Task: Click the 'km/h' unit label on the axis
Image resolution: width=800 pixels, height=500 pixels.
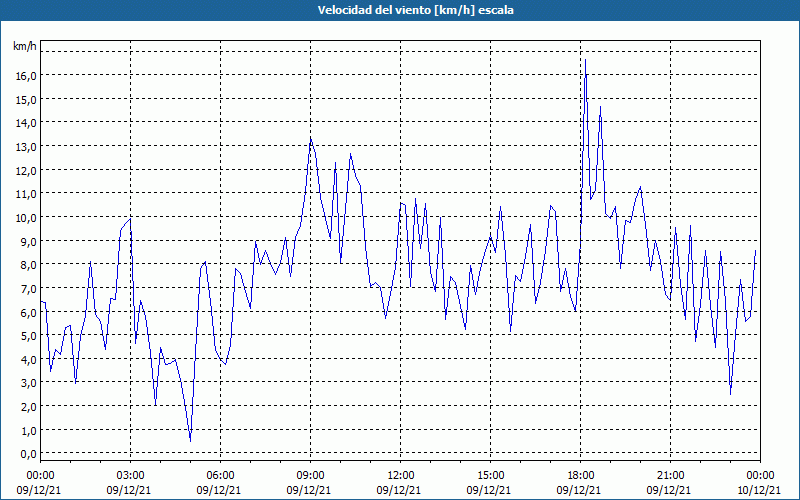Action: coord(25,46)
